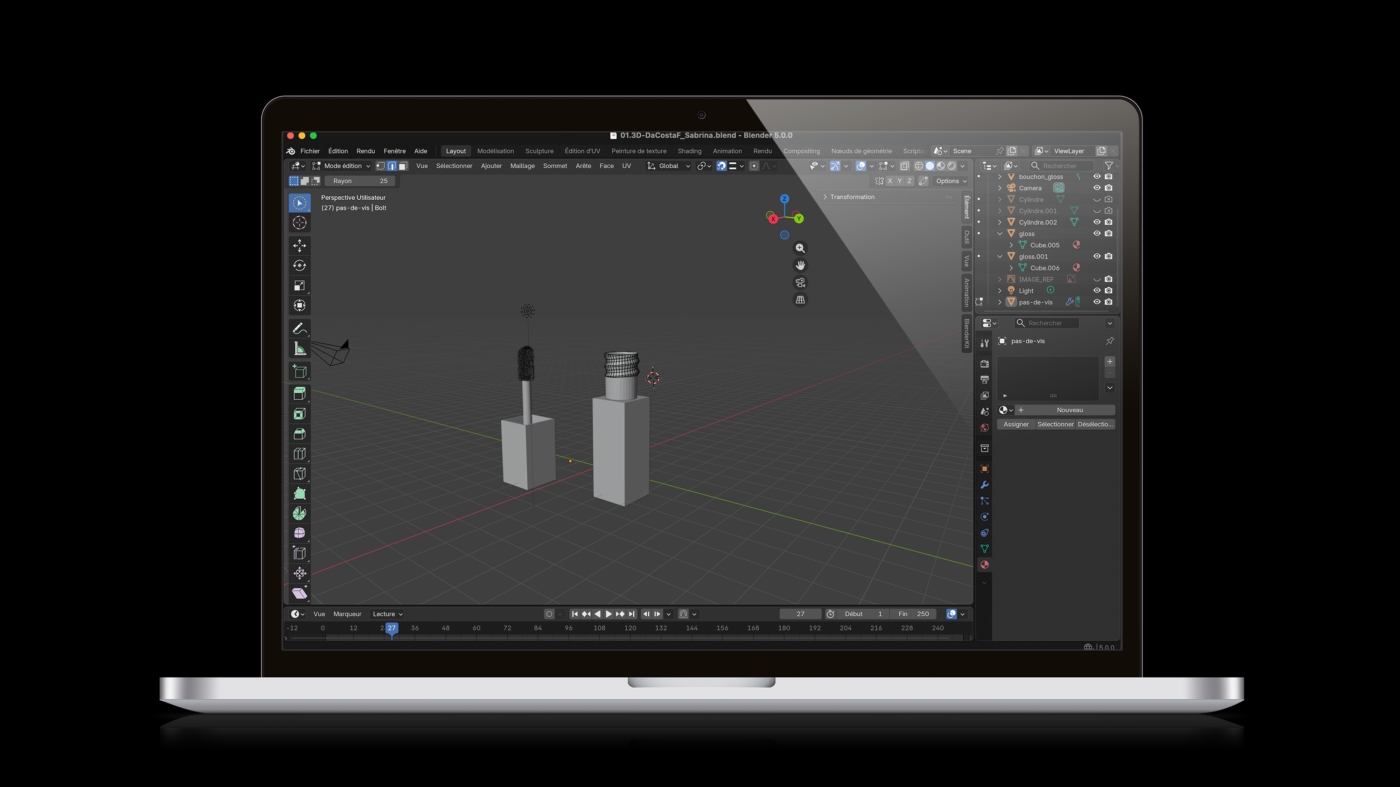The width and height of the screenshot is (1400, 787).
Task: Select the Measure tool
Action: pyautogui.click(x=299, y=348)
